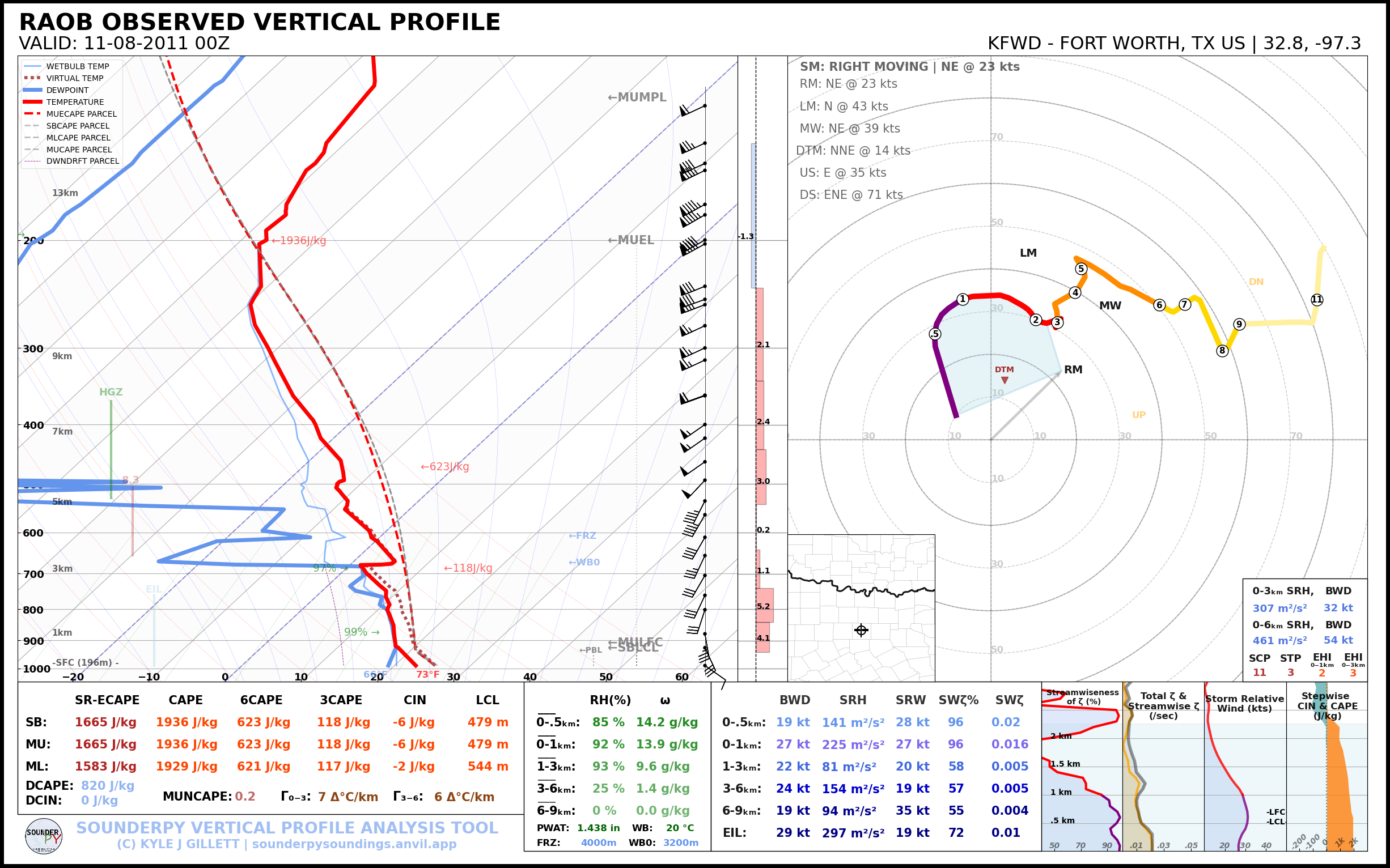Image resolution: width=1390 pixels, height=868 pixels.
Task: Click the green HGZ zone label
Action: 111,392
